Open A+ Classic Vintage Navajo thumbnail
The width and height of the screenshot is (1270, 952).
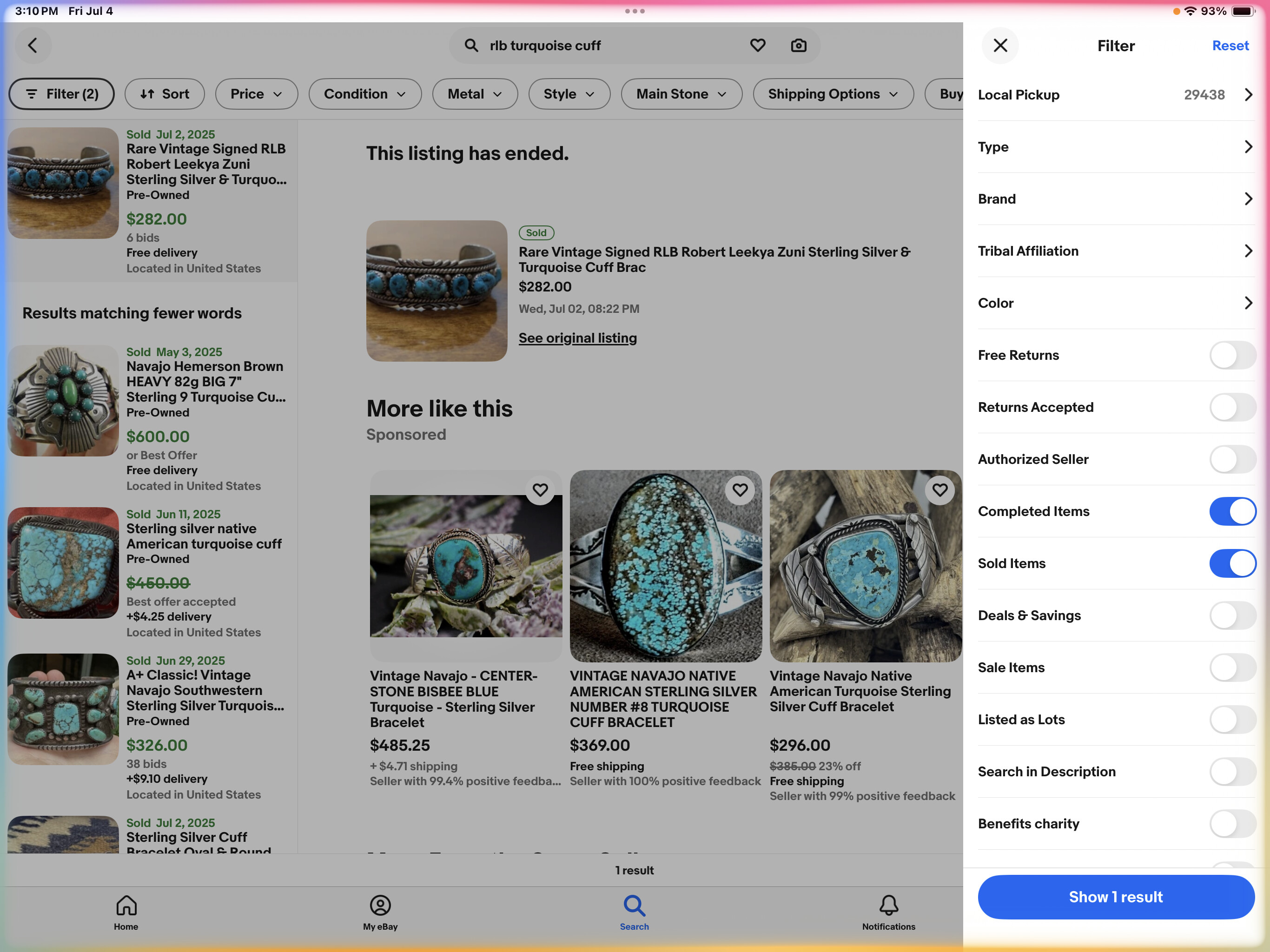63,709
